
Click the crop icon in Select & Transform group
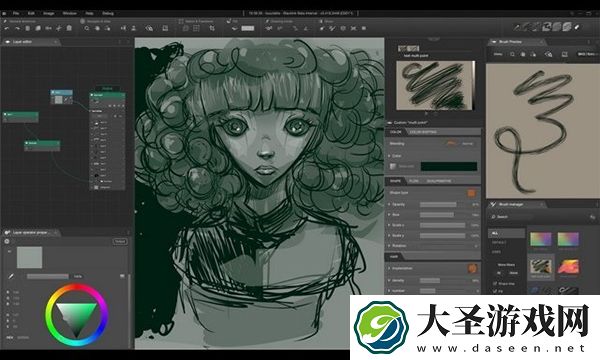coord(212,28)
